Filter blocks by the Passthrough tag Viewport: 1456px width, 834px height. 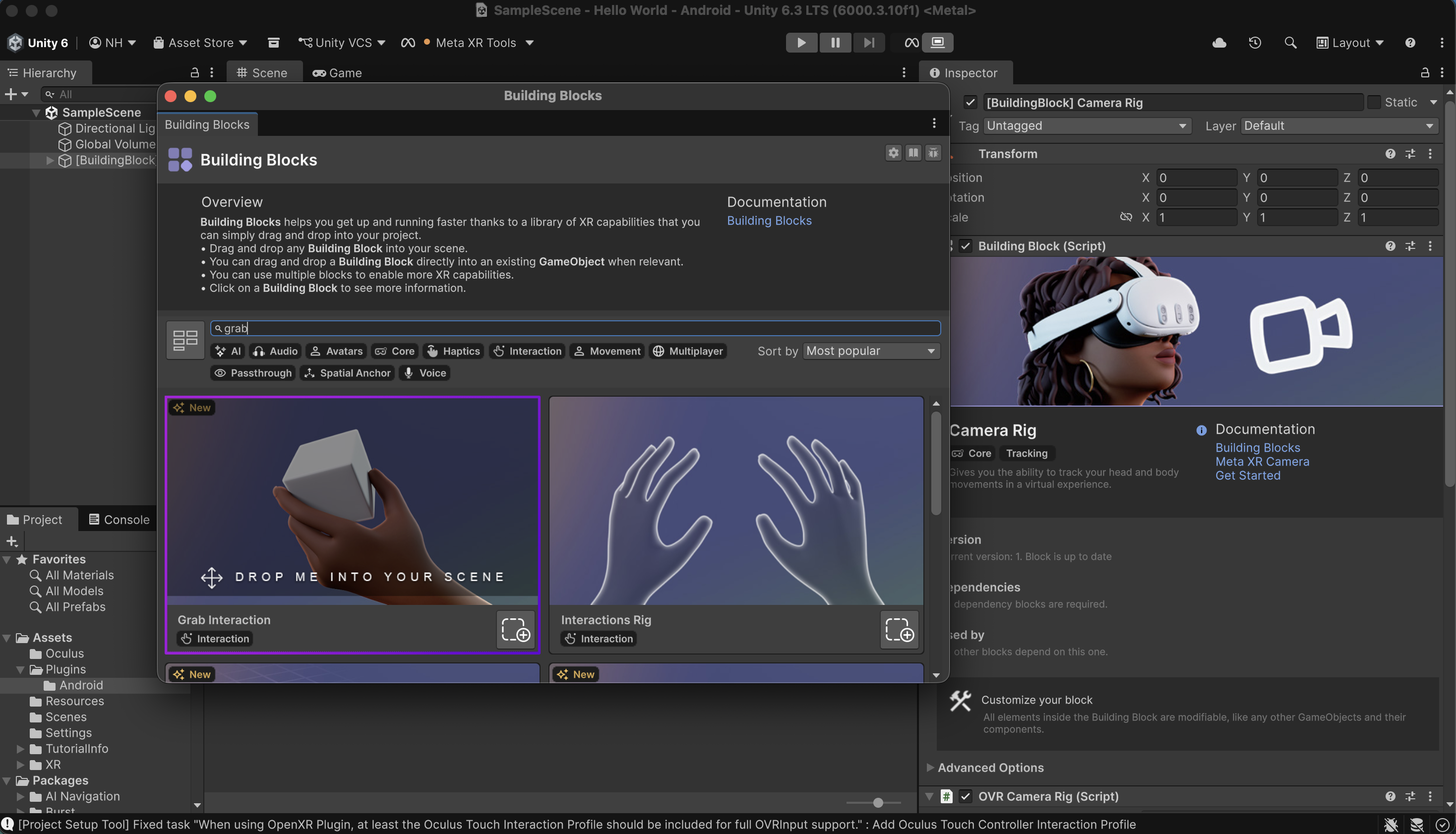point(253,373)
